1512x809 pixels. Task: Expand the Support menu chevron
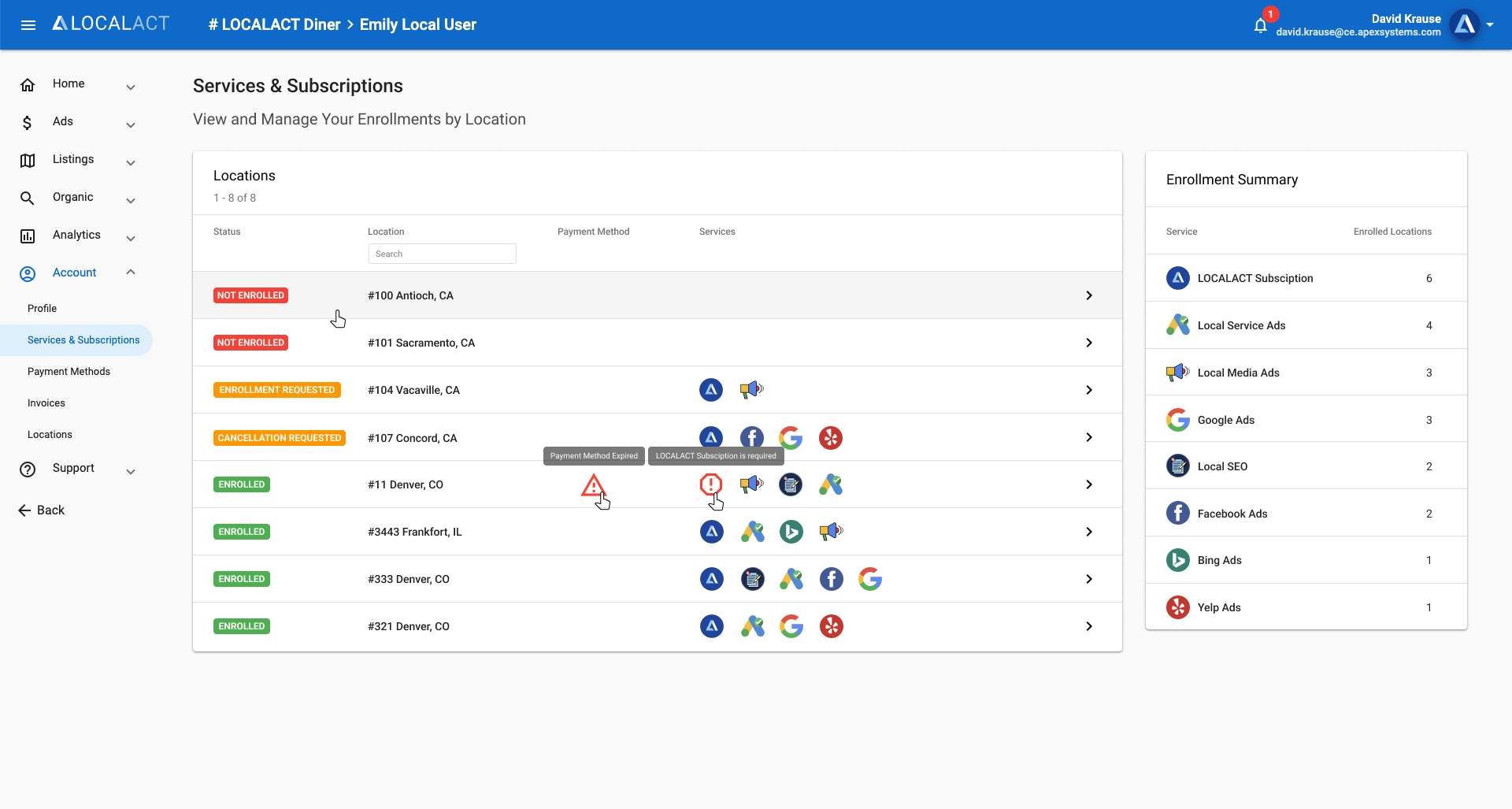pyautogui.click(x=131, y=471)
